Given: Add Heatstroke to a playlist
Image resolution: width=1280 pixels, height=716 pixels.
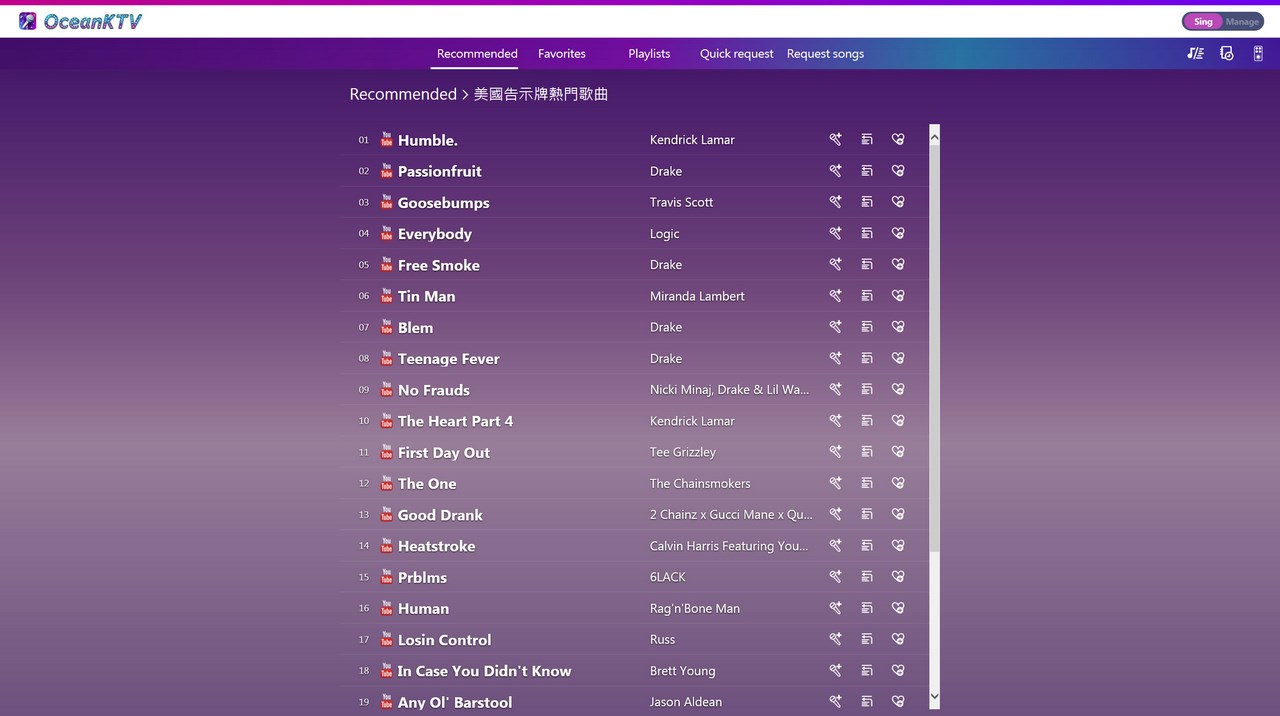Looking at the screenshot, I should [x=867, y=546].
